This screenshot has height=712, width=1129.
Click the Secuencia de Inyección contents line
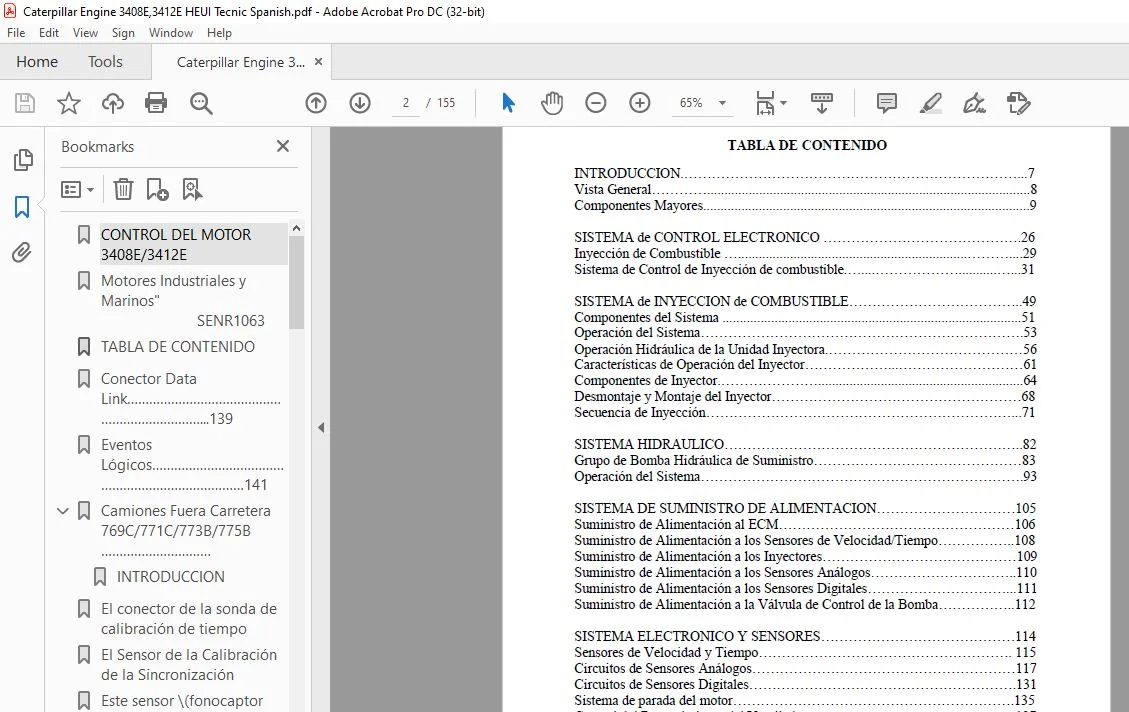(x=805, y=413)
